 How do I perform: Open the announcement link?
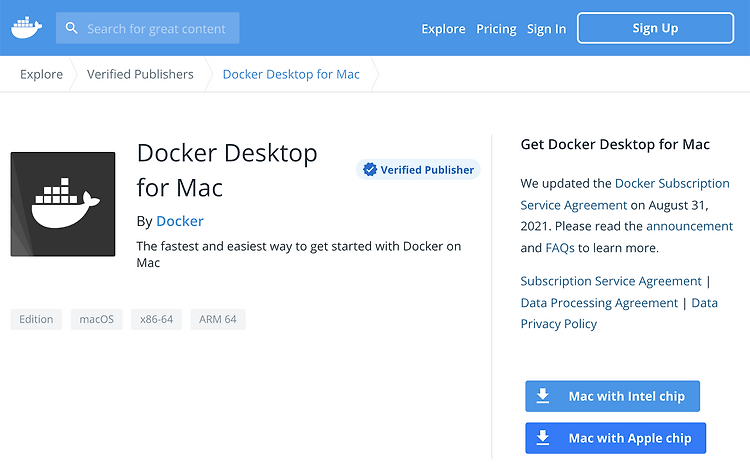[689, 226]
